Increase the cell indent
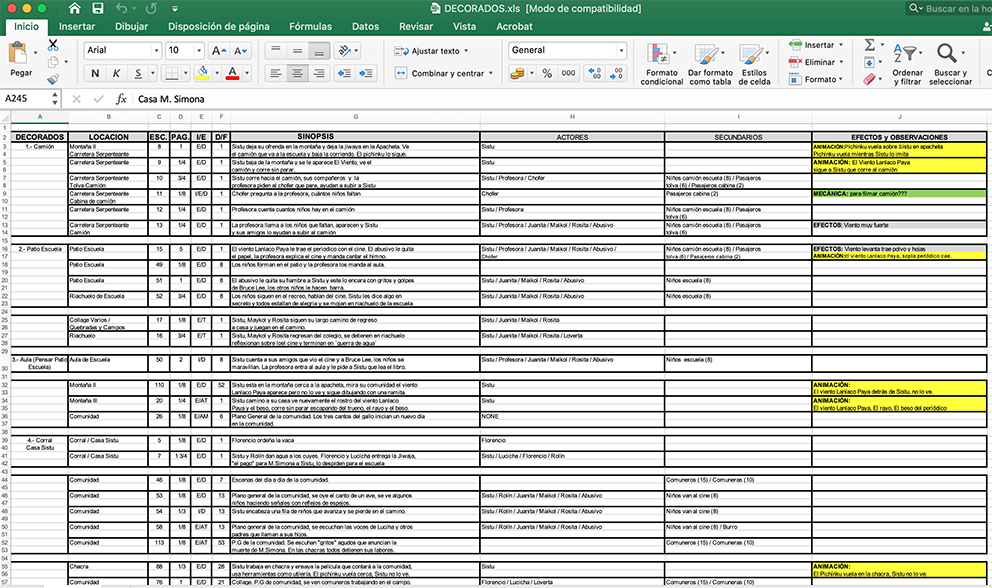 [x=366, y=73]
